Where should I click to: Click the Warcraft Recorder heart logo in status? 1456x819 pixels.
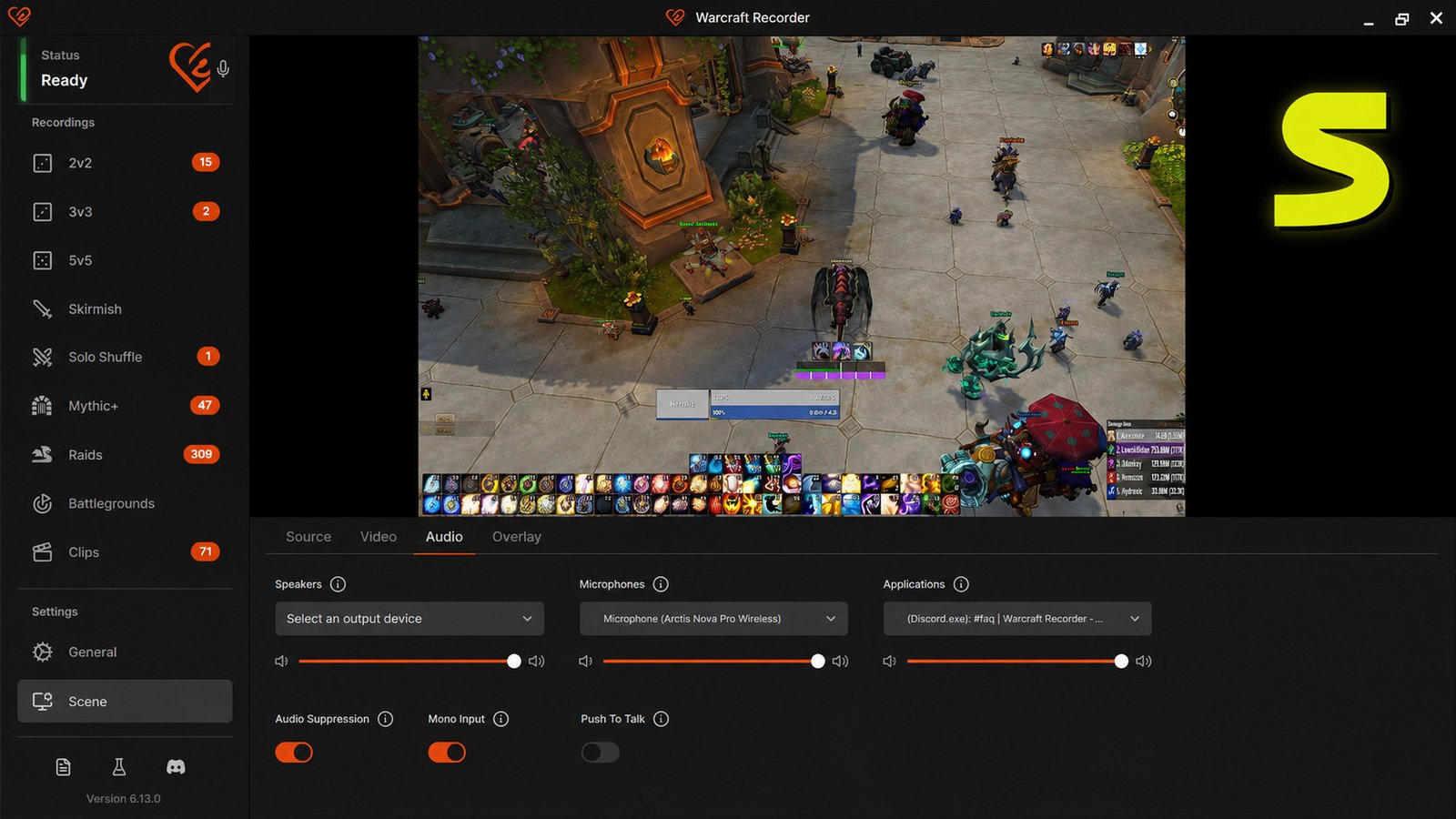tap(189, 66)
